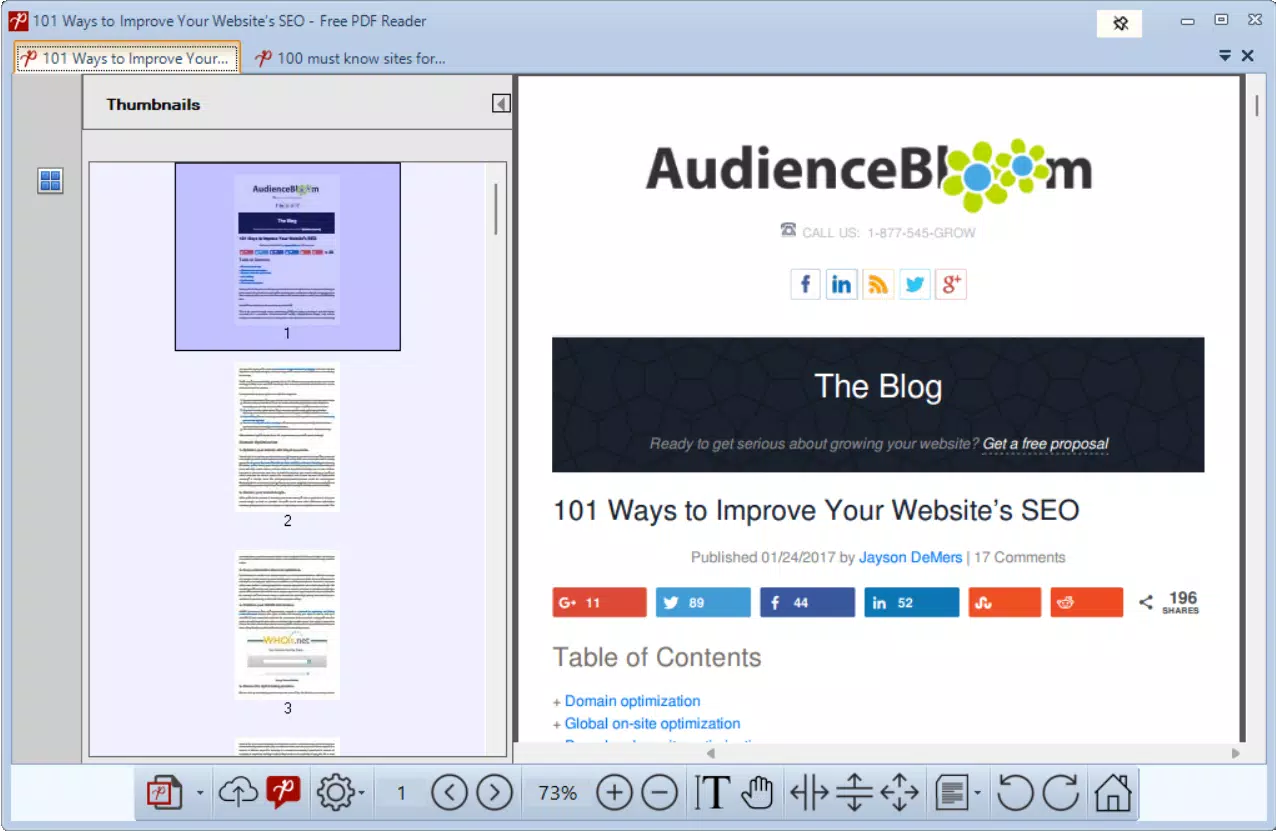Click the Google Plus icon under logo
The width and height of the screenshot is (1276, 831).
[x=951, y=284]
